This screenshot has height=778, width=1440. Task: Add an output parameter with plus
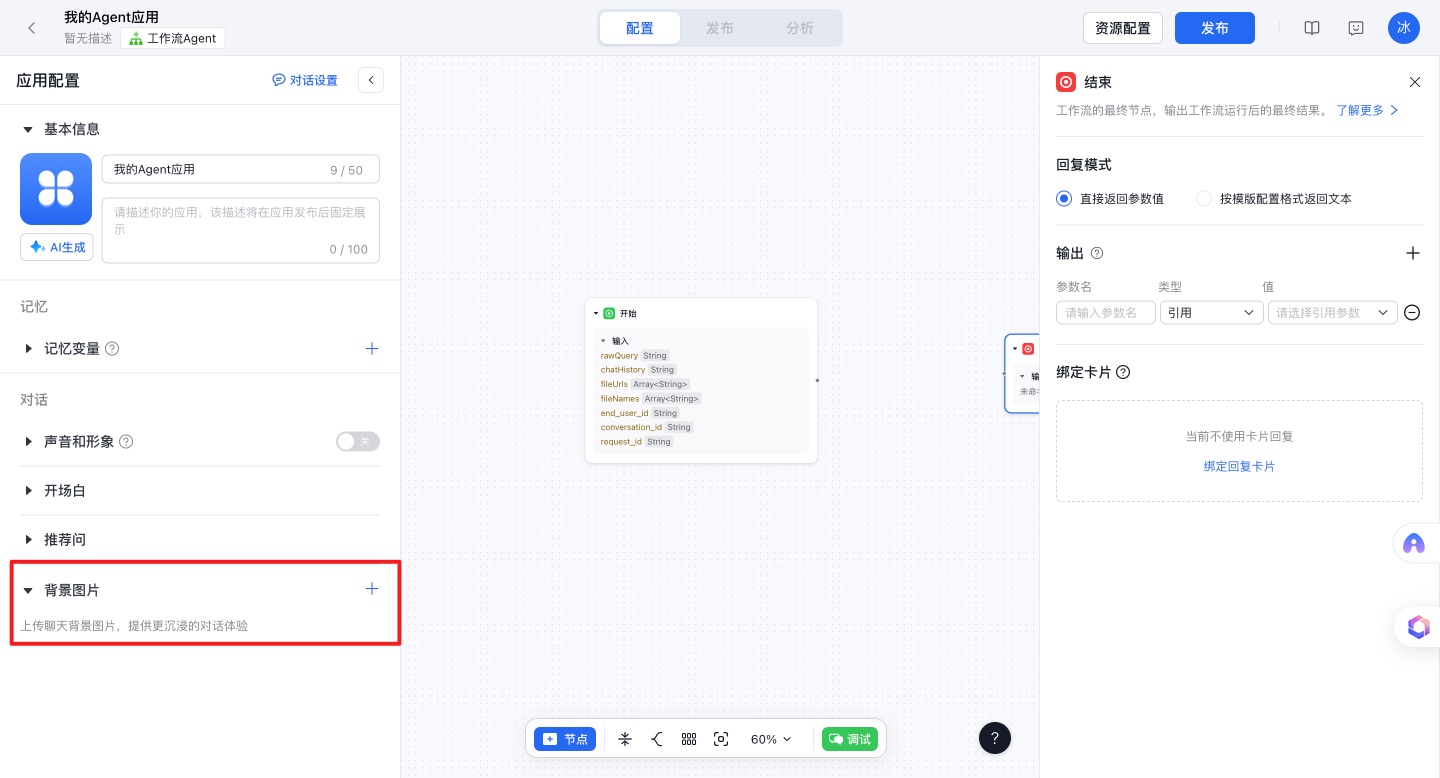pyautogui.click(x=1413, y=254)
